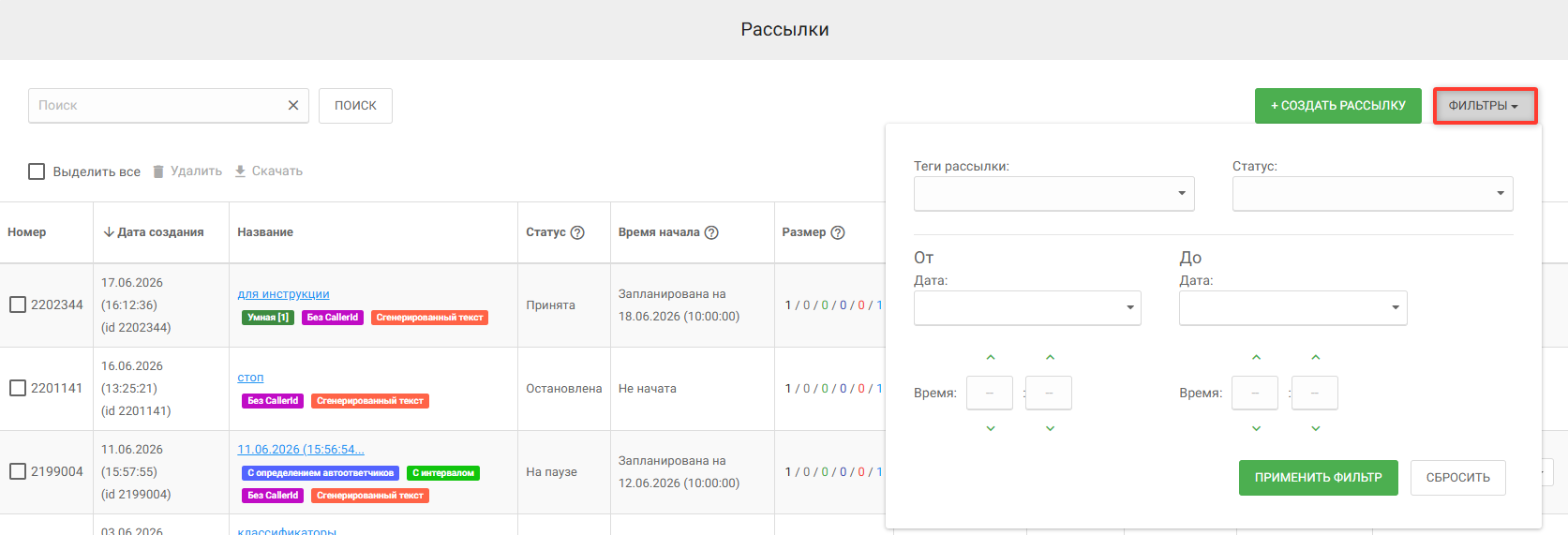
Task: Open the mailing link 11.06.2026 (15:56:54...
Action: coord(301,449)
